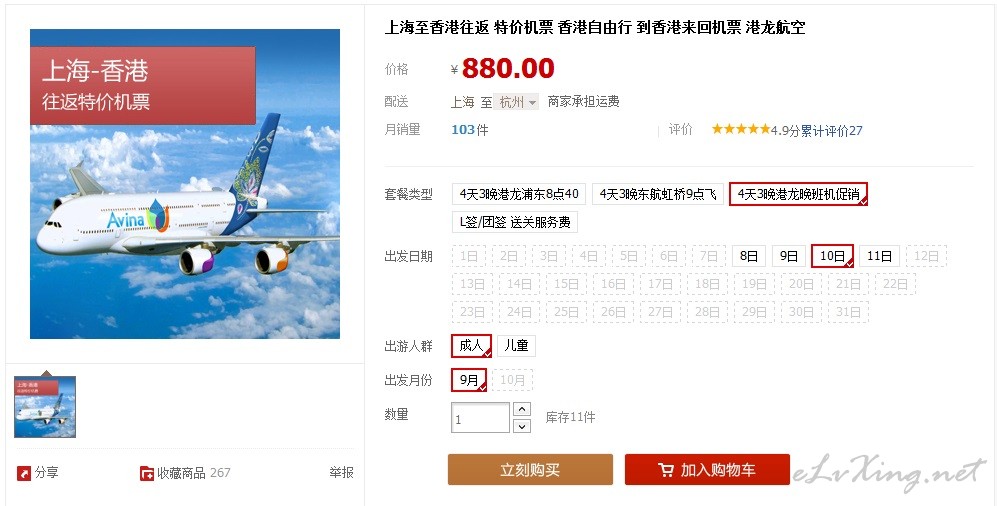Screen dimensions: 997x506
Task: Select package 4天3晚港龙浦东8点40
Action: pyautogui.click(x=519, y=194)
